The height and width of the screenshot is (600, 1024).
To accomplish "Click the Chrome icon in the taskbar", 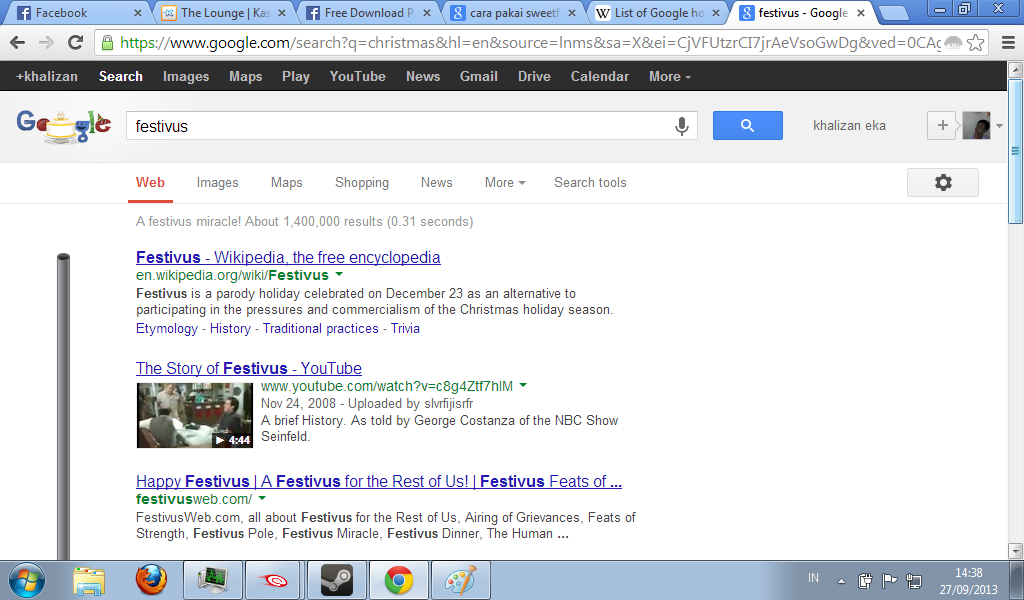I will pos(398,580).
